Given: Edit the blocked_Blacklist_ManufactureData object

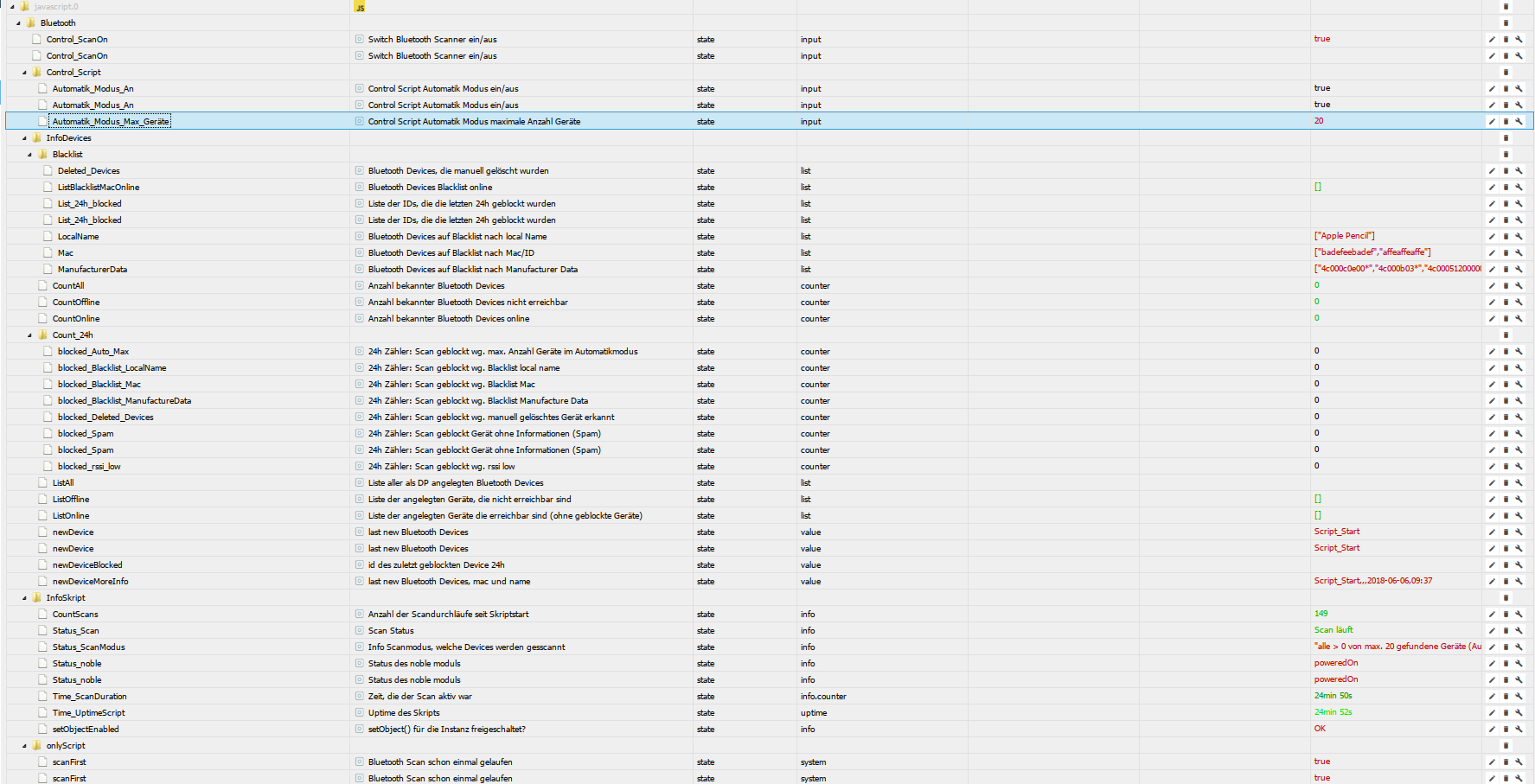Looking at the screenshot, I should [x=1492, y=401].
